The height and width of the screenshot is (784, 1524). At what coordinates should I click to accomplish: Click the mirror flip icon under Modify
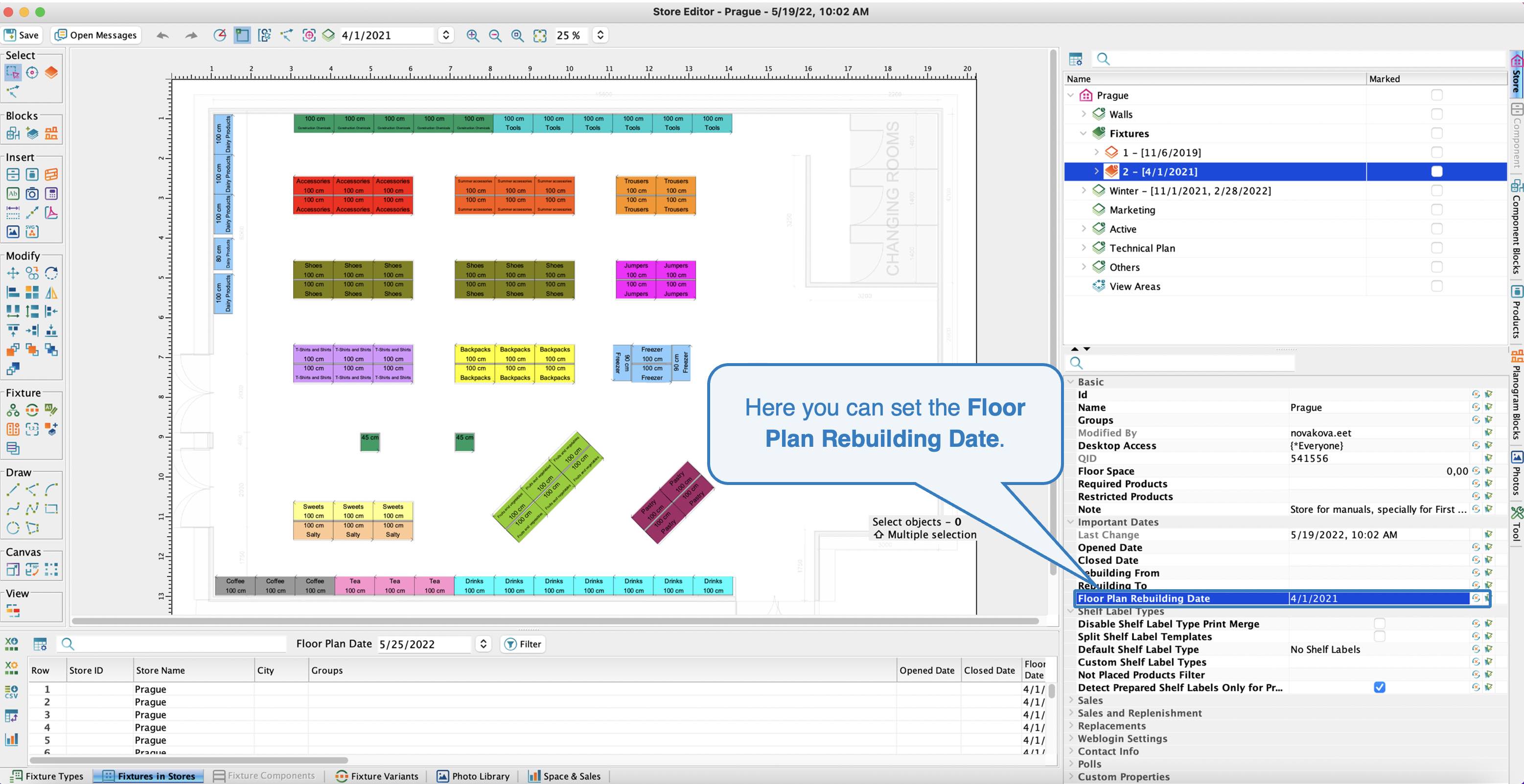click(51, 292)
